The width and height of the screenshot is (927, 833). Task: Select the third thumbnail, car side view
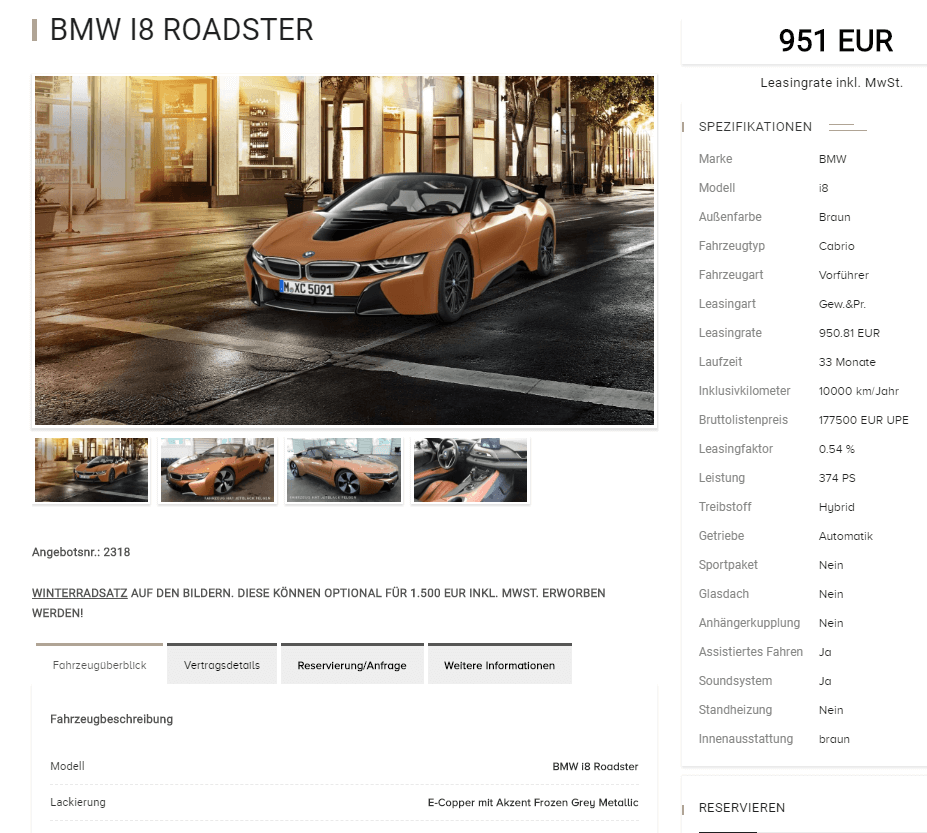[x=343, y=470]
